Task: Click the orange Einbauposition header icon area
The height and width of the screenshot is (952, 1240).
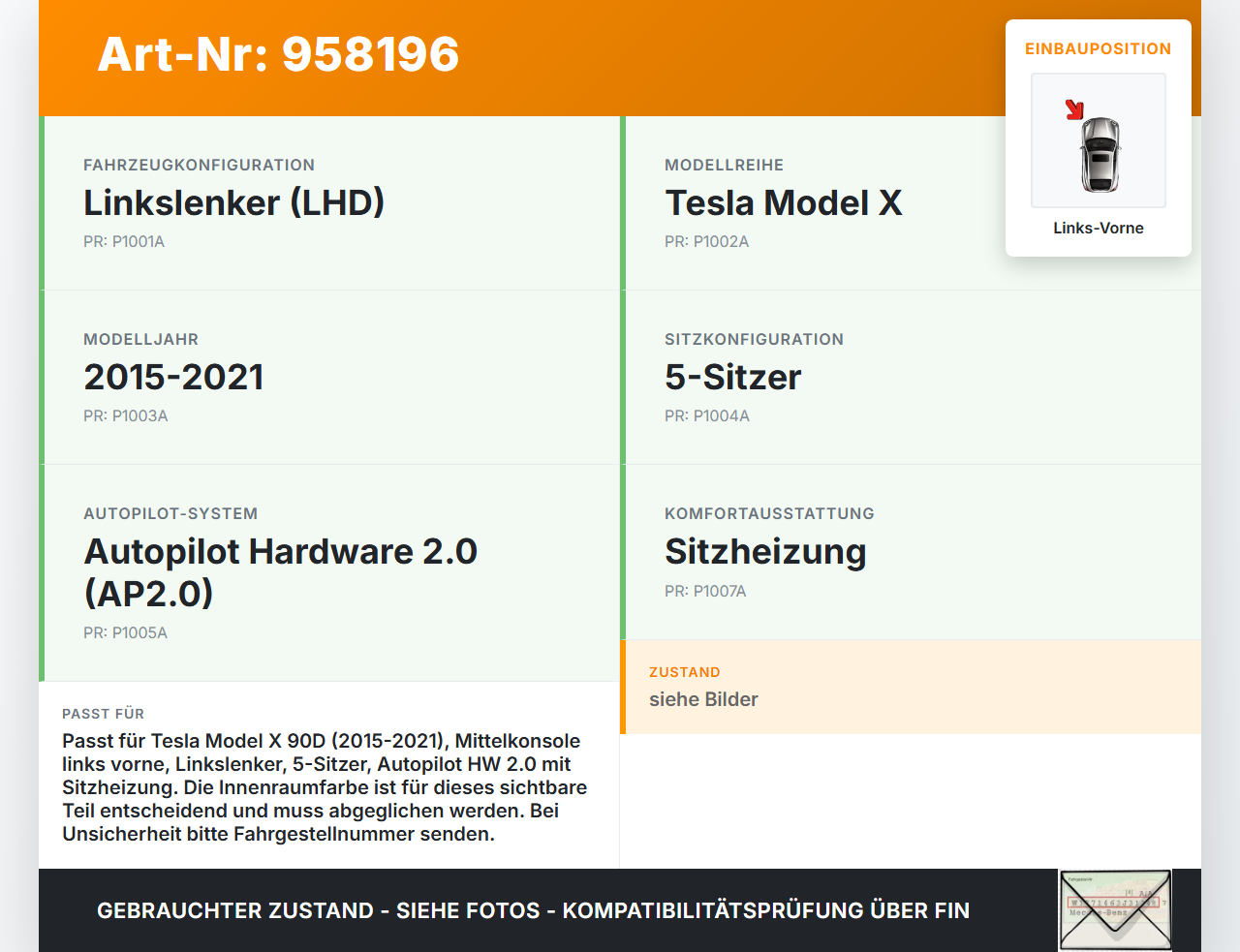Action: point(1098,48)
